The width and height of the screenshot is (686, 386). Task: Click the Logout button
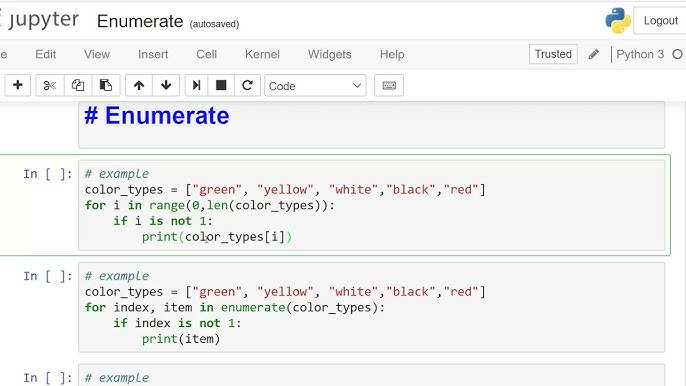pyautogui.click(x=660, y=21)
